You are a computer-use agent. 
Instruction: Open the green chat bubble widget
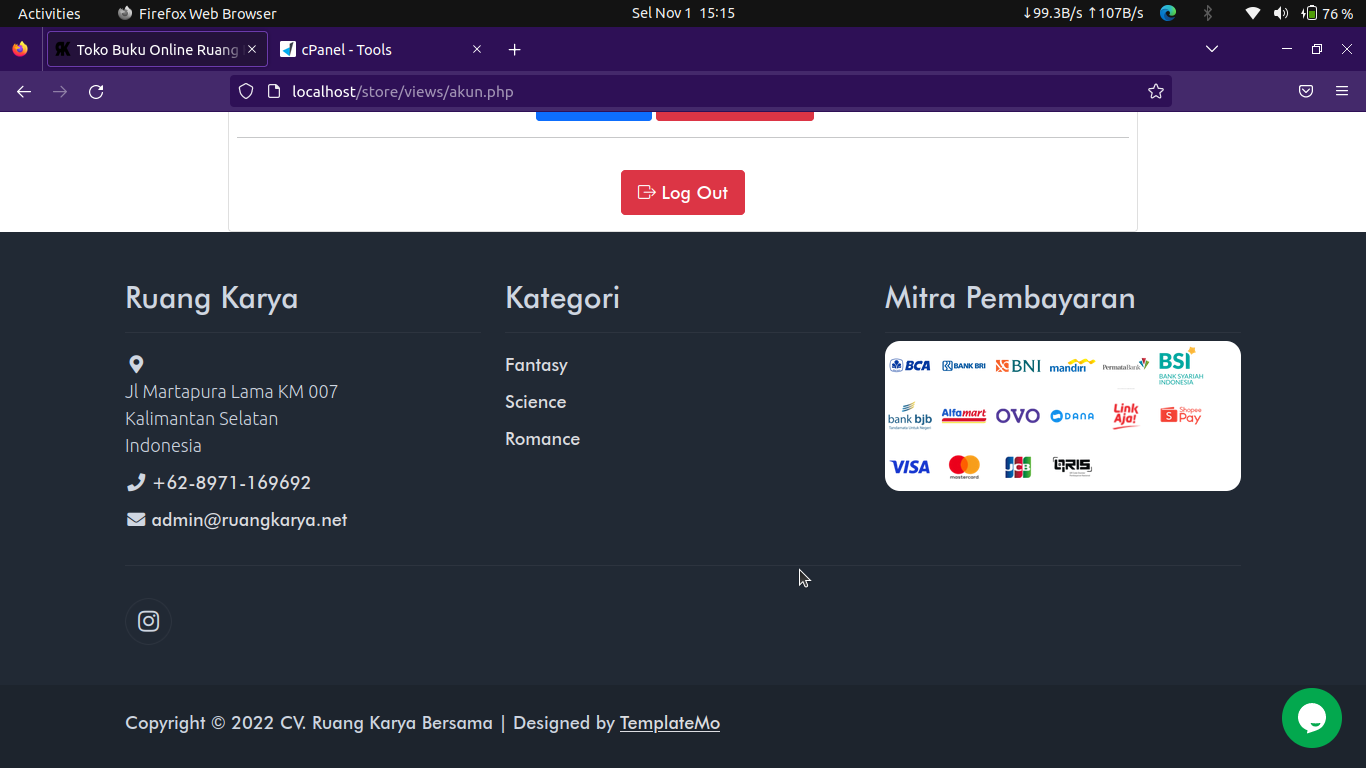pyautogui.click(x=1311, y=718)
